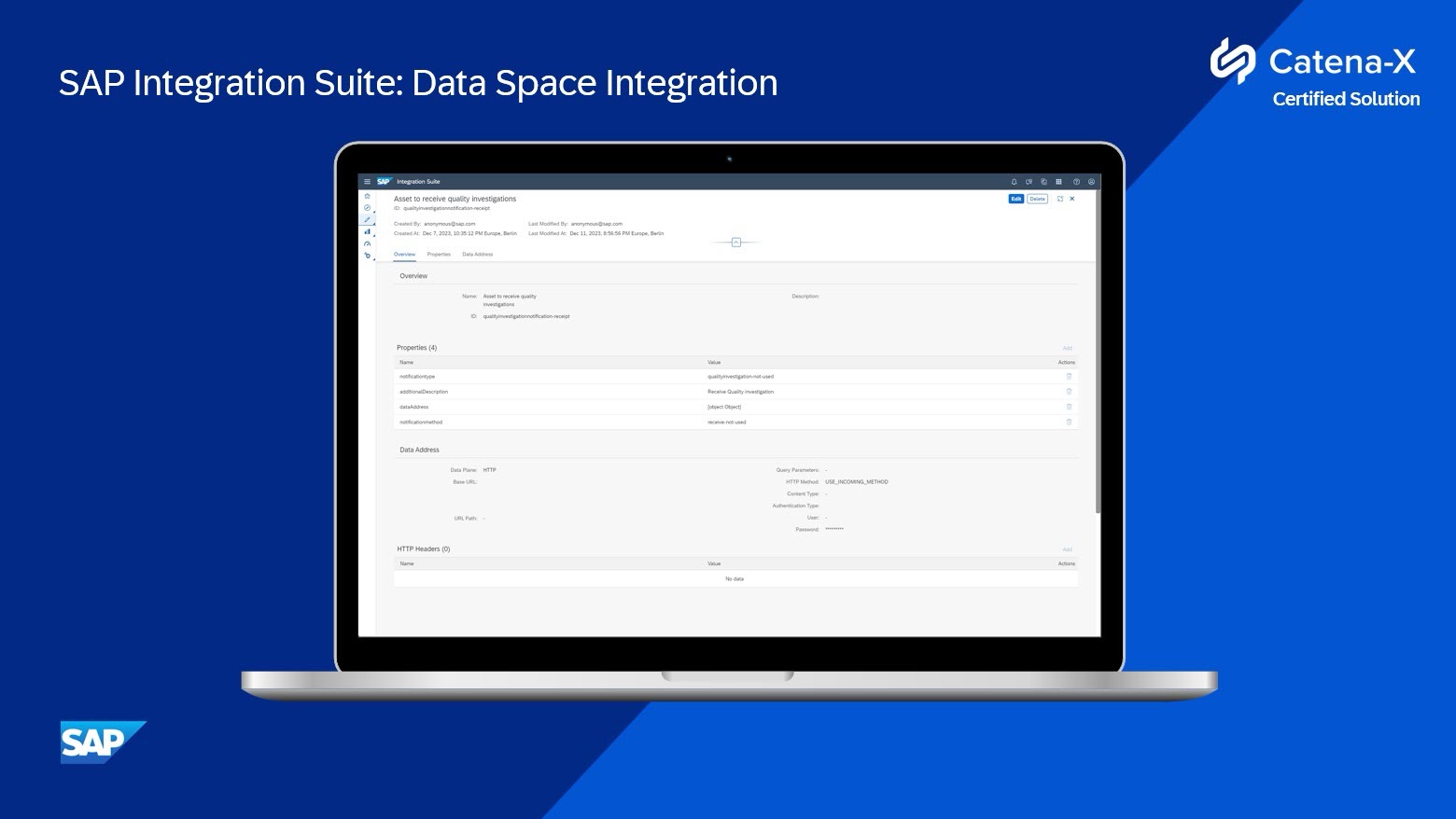Viewport: 1456px width, 819px height.
Task: Collapse the asset header section
Action: click(x=735, y=243)
